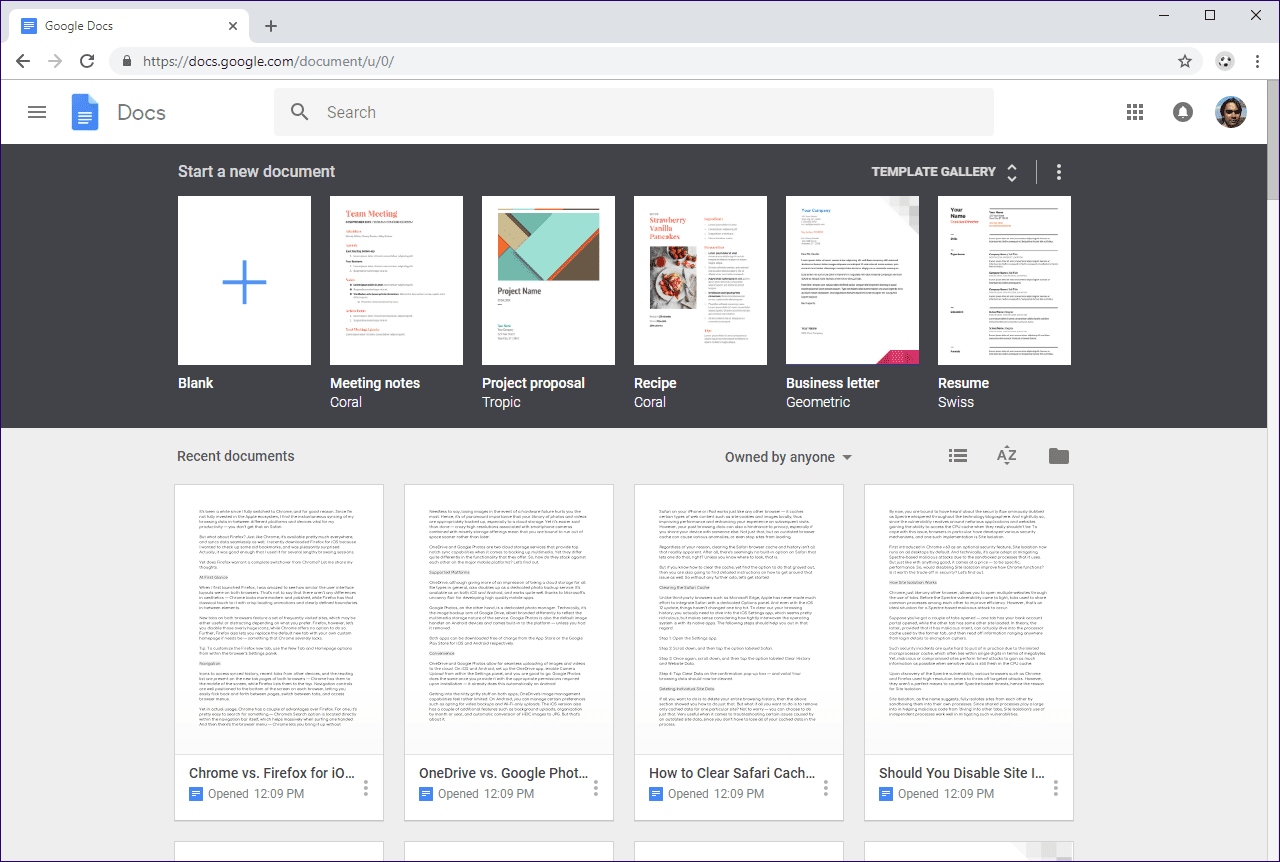
Task: Open more options for Should You Disable Site document
Action: pos(1056,787)
